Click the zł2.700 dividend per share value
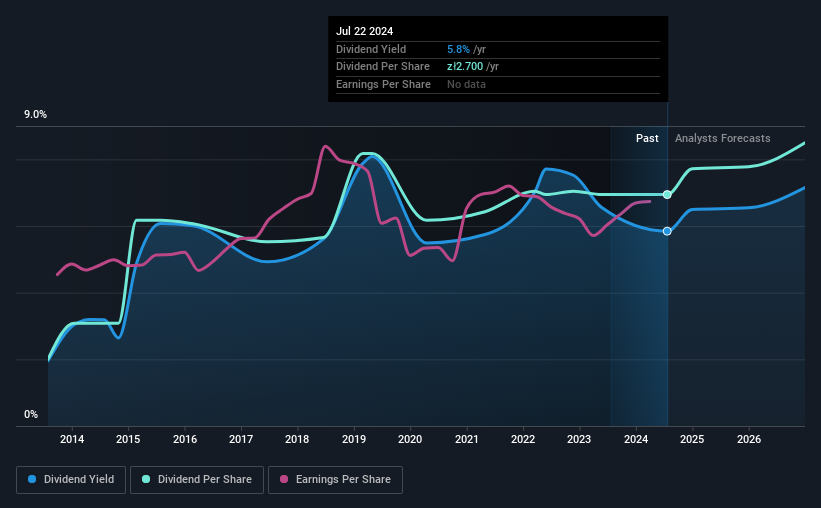This screenshot has height=508, width=821. tap(465, 67)
